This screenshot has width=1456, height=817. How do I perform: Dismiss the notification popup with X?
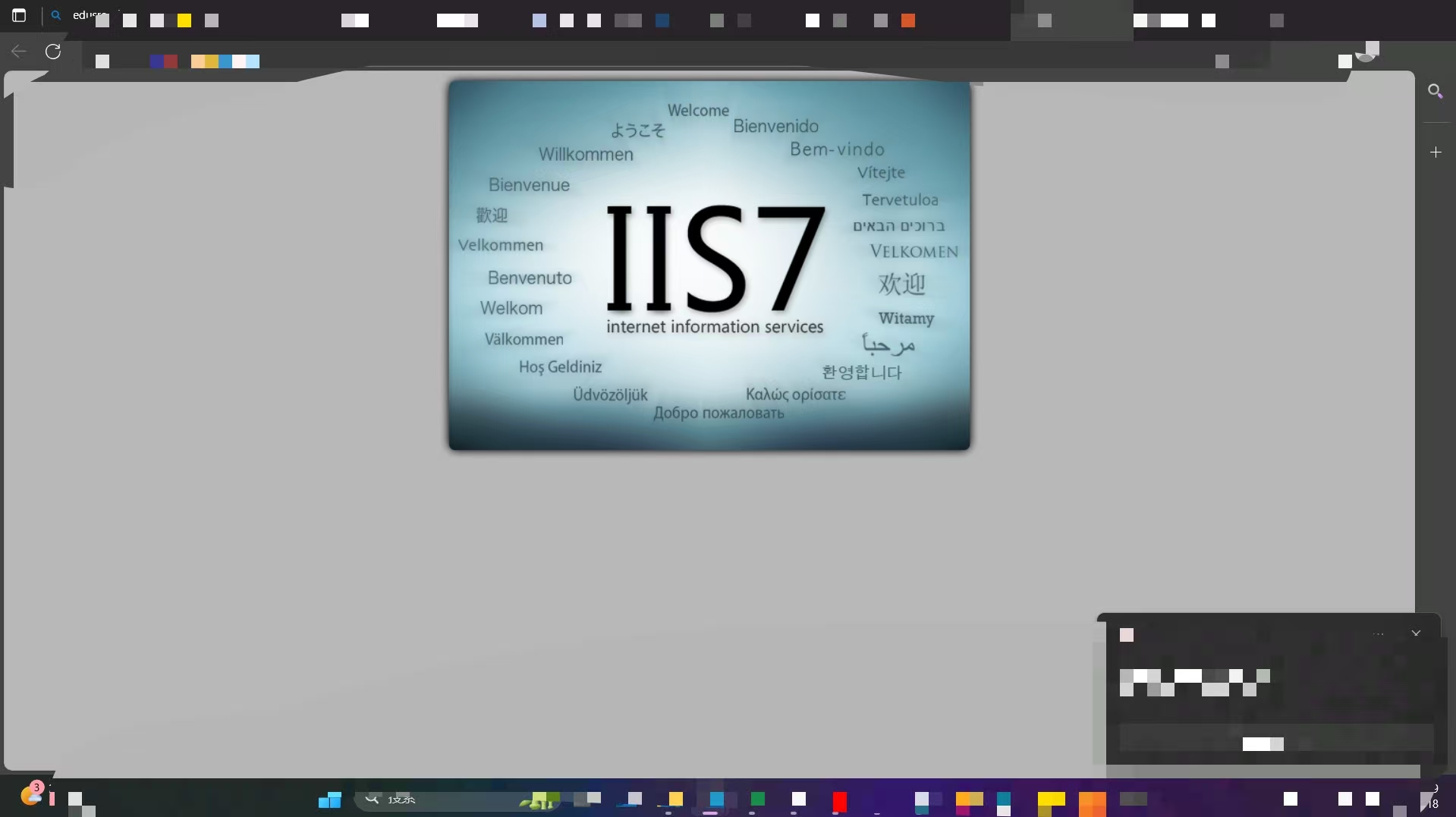point(1416,633)
